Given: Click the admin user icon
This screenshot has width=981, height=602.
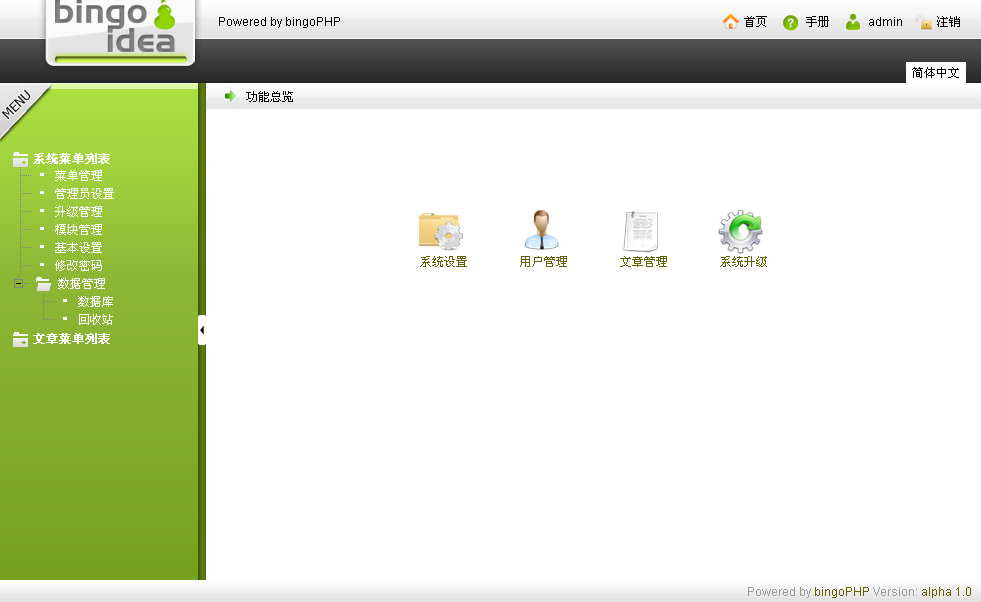Looking at the screenshot, I should click(x=852, y=21).
